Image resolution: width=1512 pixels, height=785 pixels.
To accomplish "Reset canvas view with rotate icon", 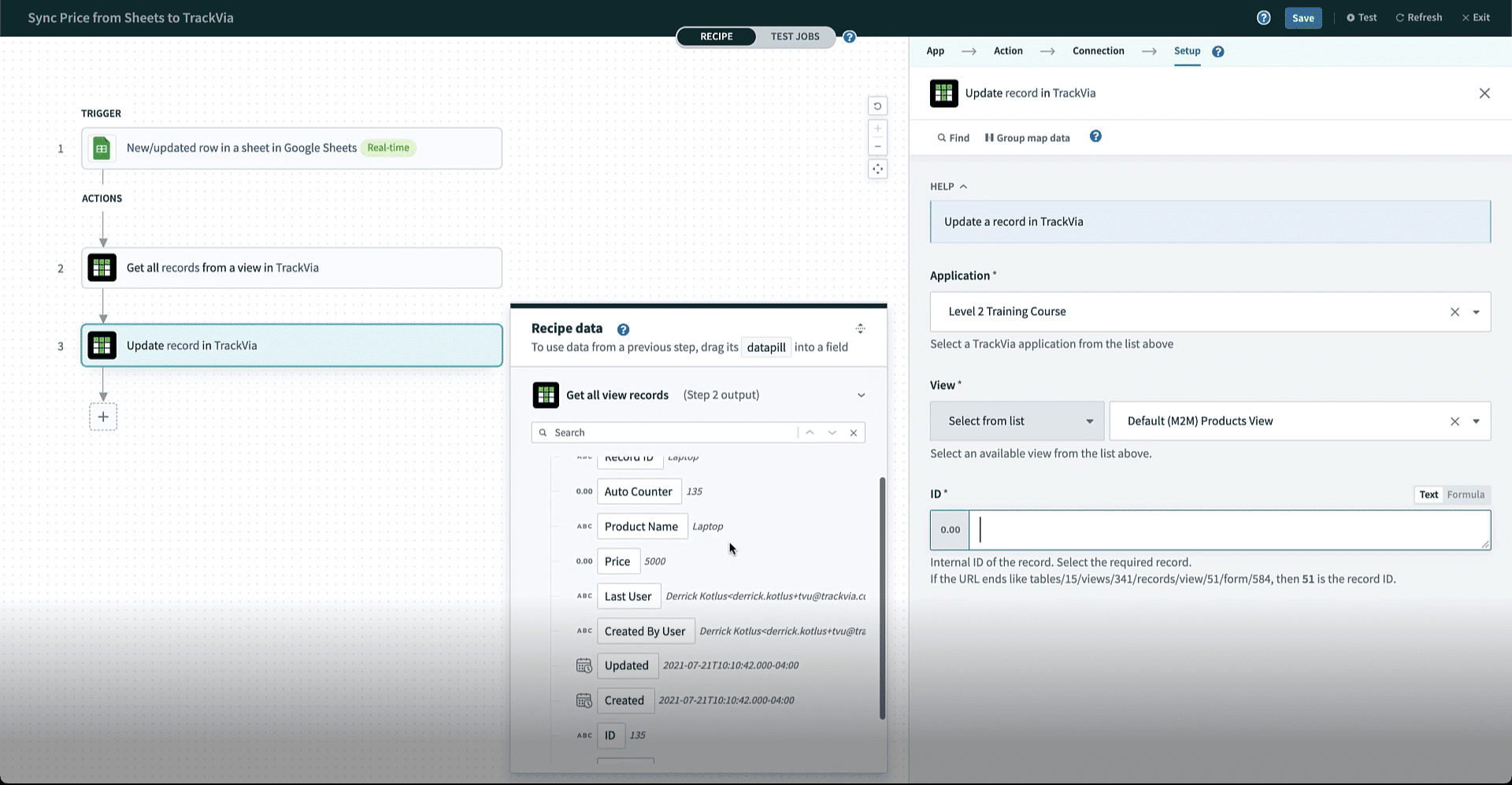I will click(877, 106).
